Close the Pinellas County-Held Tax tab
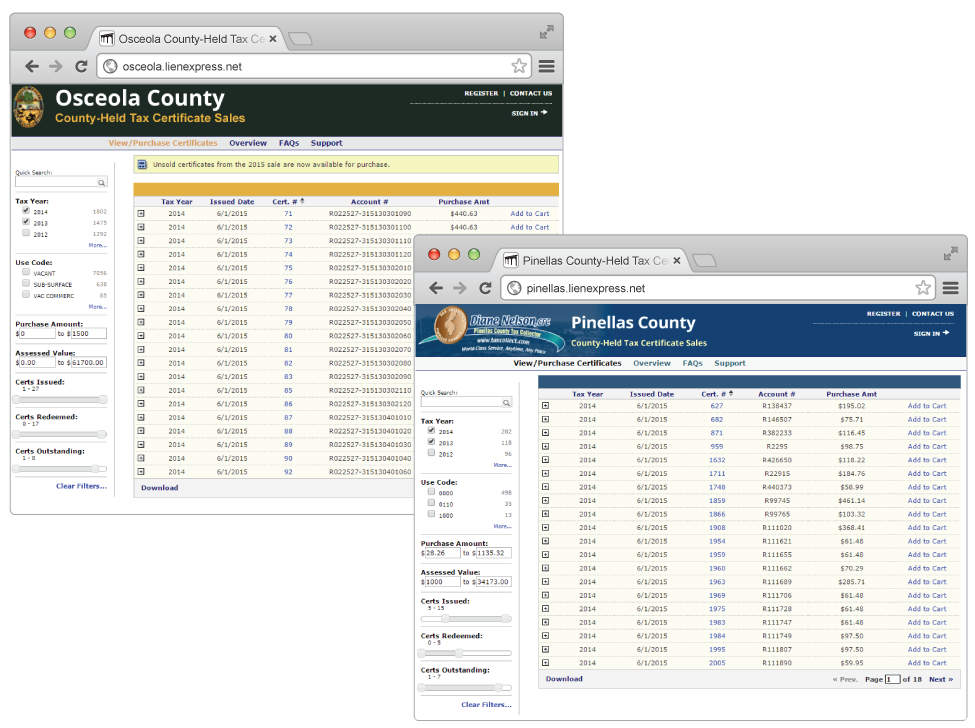 677,260
